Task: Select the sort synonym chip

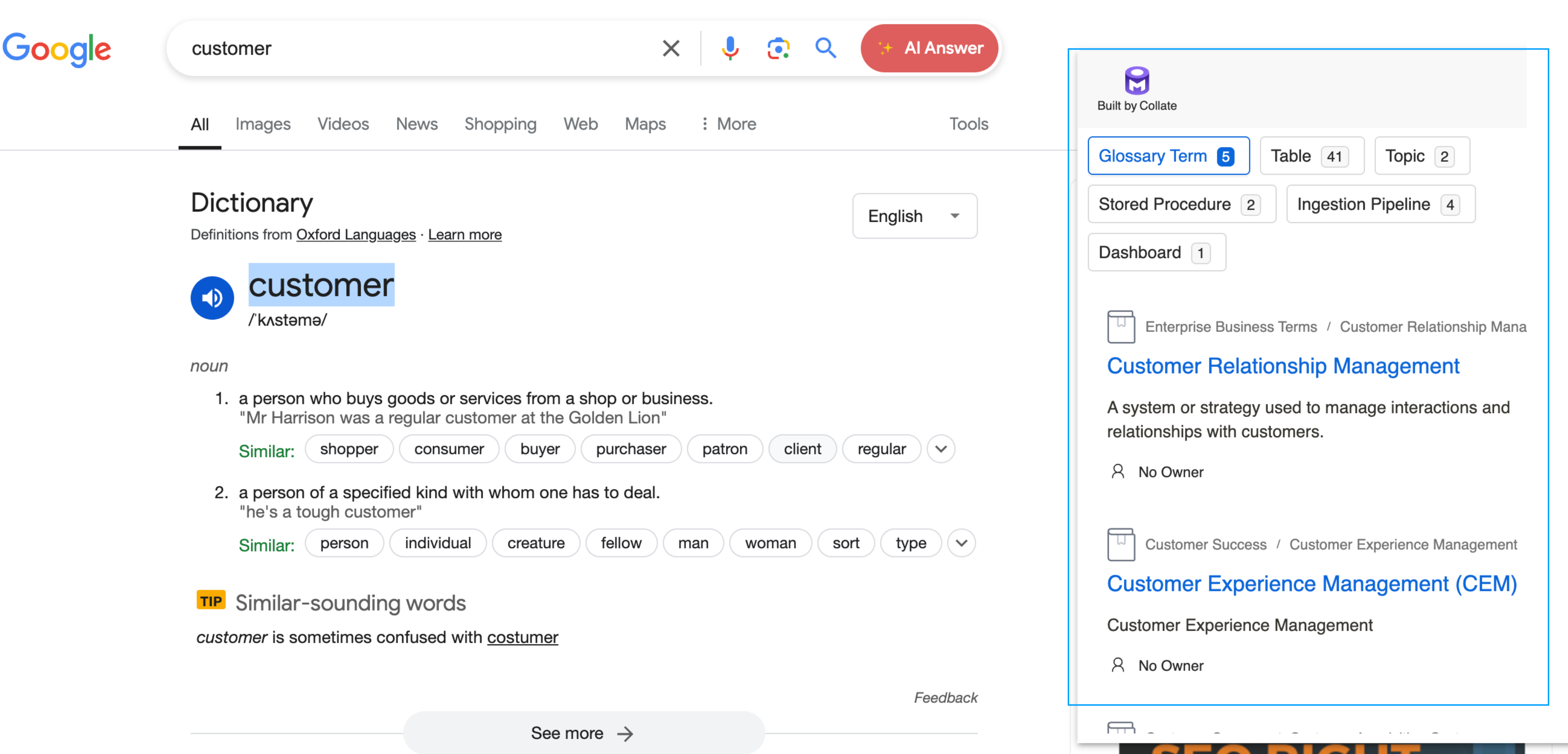Action: (846, 543)
